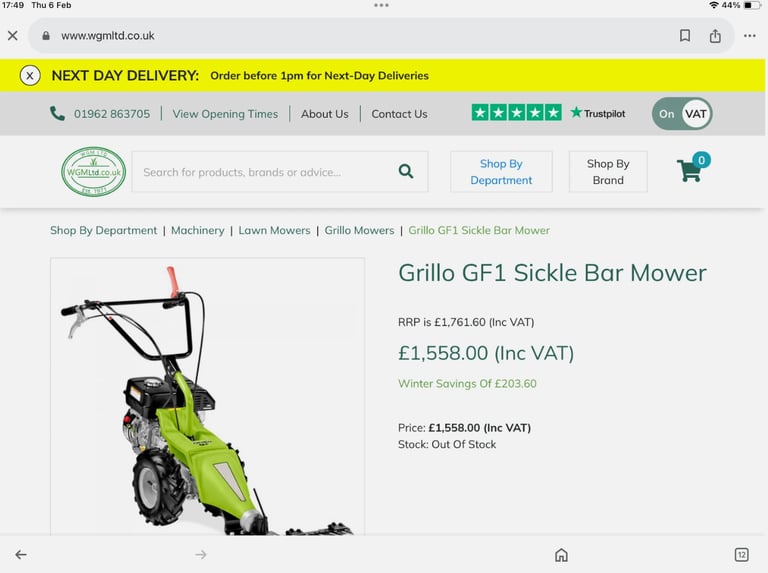Open the Shop By Department menu
This screenshot has width=768, height=573.
pos(501,172)
